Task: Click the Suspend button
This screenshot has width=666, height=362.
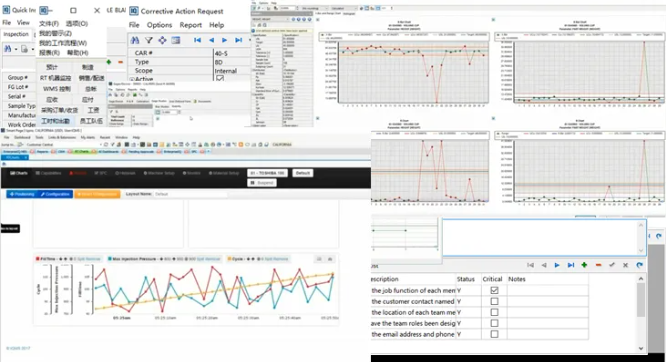Action: click(x=262, y=183)
